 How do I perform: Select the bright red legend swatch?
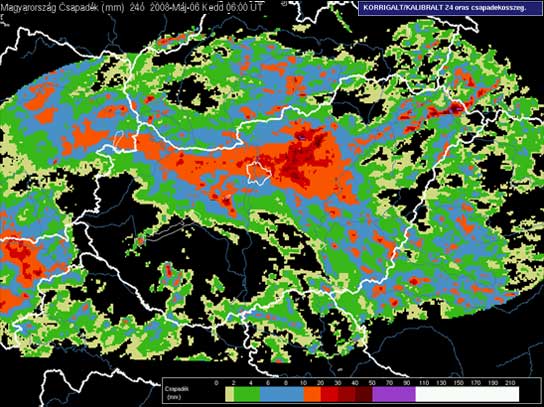(329, 394)
